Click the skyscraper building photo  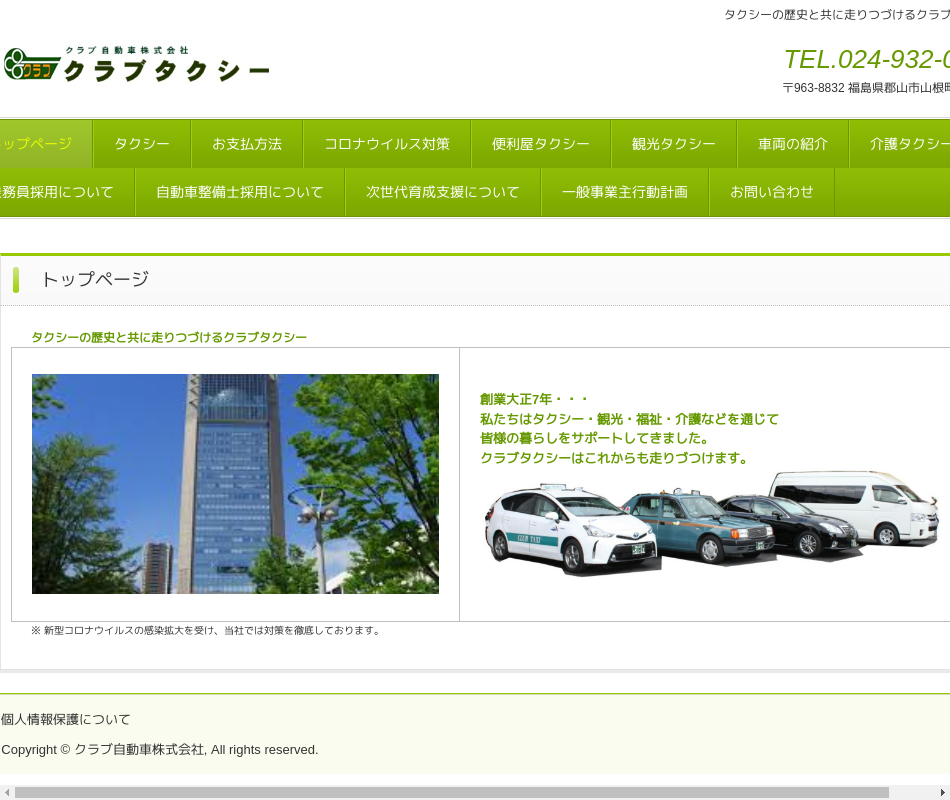pyautogui.click(x=235, y=484)
